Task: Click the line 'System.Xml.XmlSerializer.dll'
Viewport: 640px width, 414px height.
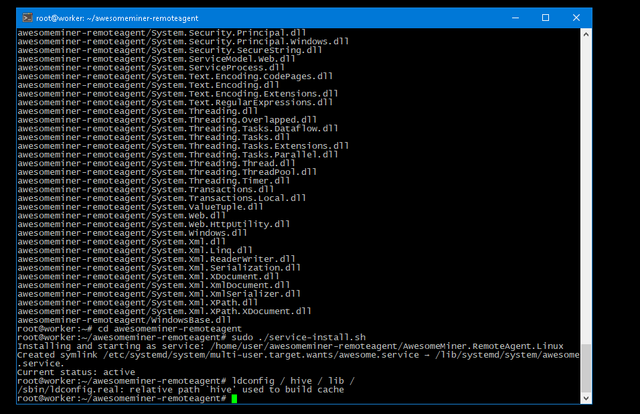Action: click(x=159, y=294)
